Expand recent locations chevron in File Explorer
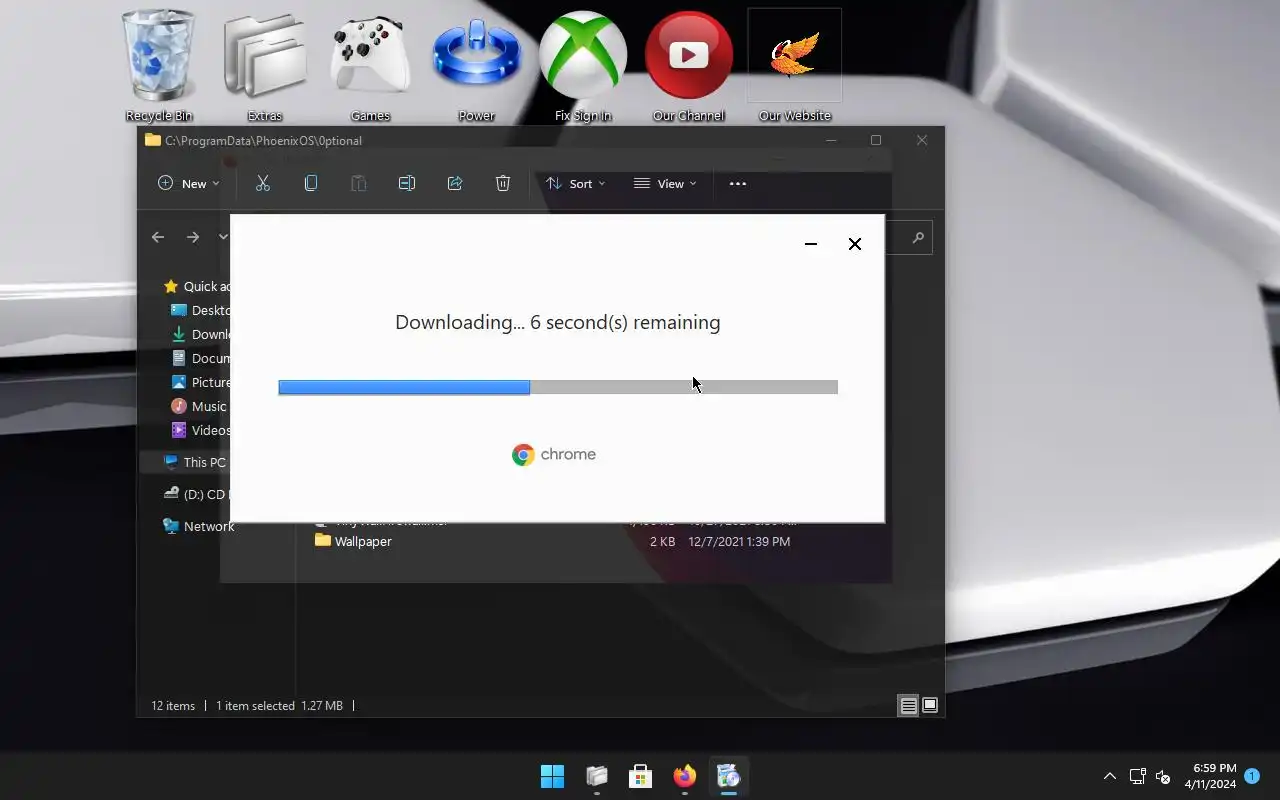The height and width of the screenshot is (800, 1280). point(223,237)
